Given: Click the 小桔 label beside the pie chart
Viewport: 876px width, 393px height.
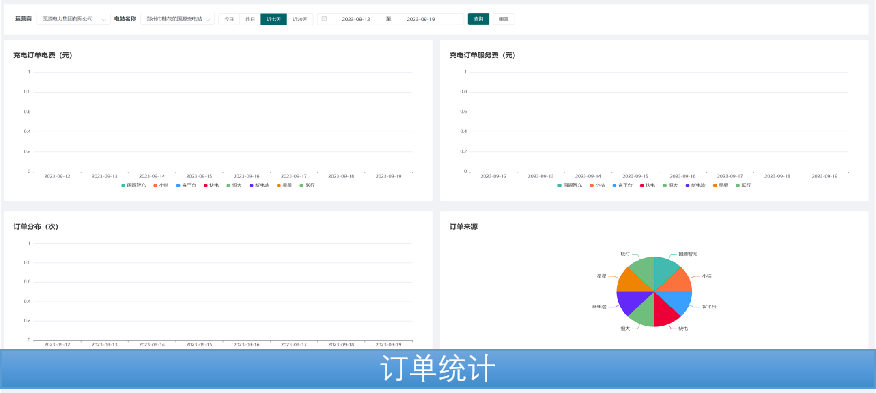Looking at the screenshot, I should 707,276.
